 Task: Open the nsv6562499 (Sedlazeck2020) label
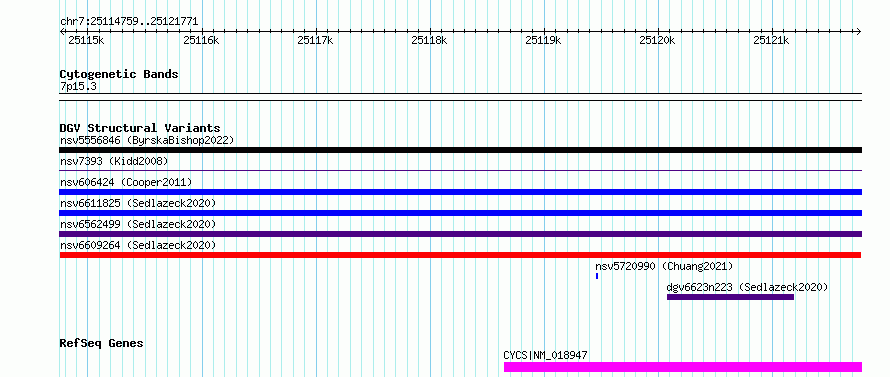point(138,224)
